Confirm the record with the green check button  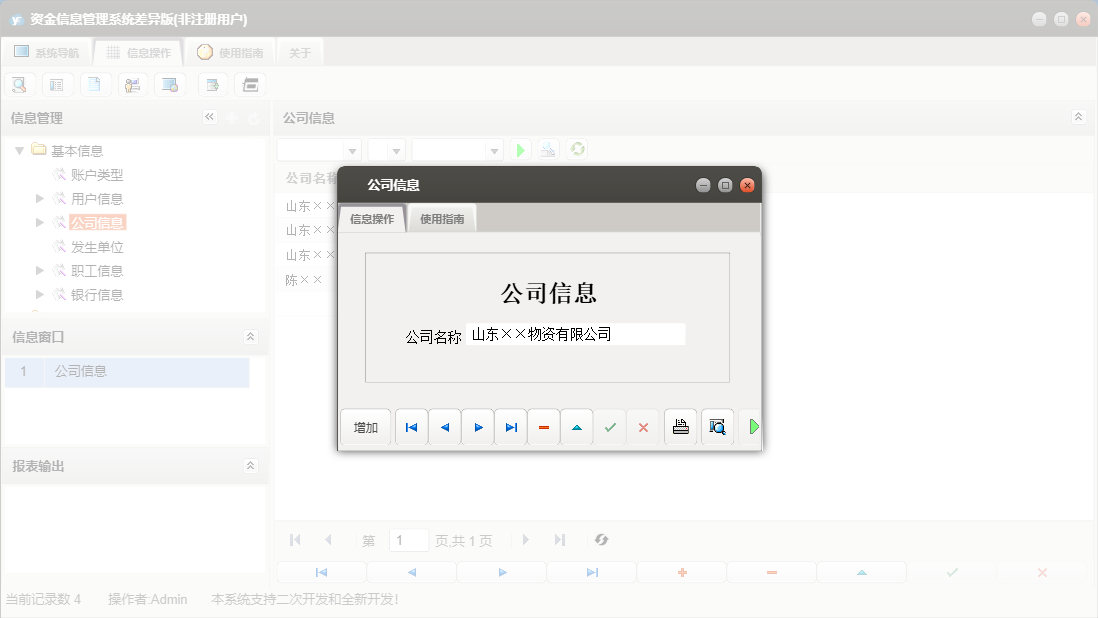tap(610, 427)
